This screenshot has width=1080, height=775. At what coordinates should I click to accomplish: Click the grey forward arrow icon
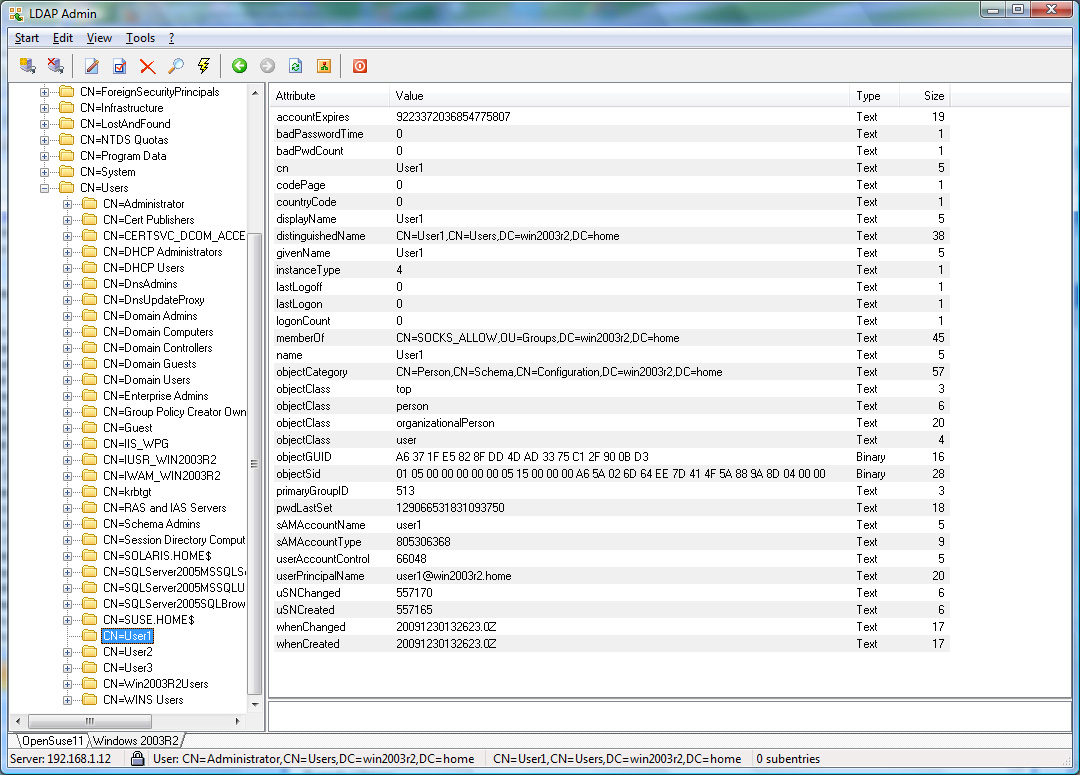point(267,66)
